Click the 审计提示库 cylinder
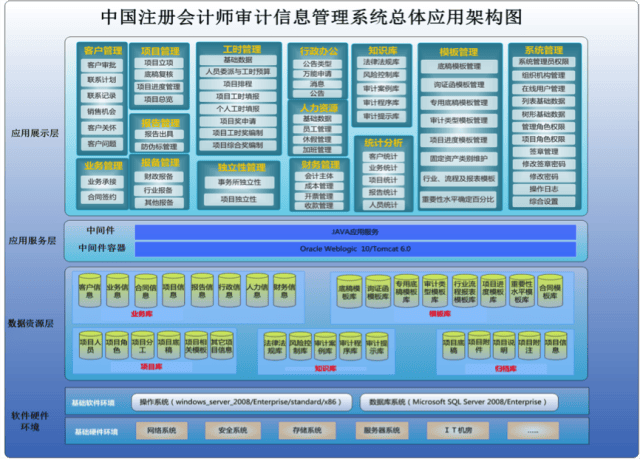Screen dimensions: 640x459 tap(376, 346)
